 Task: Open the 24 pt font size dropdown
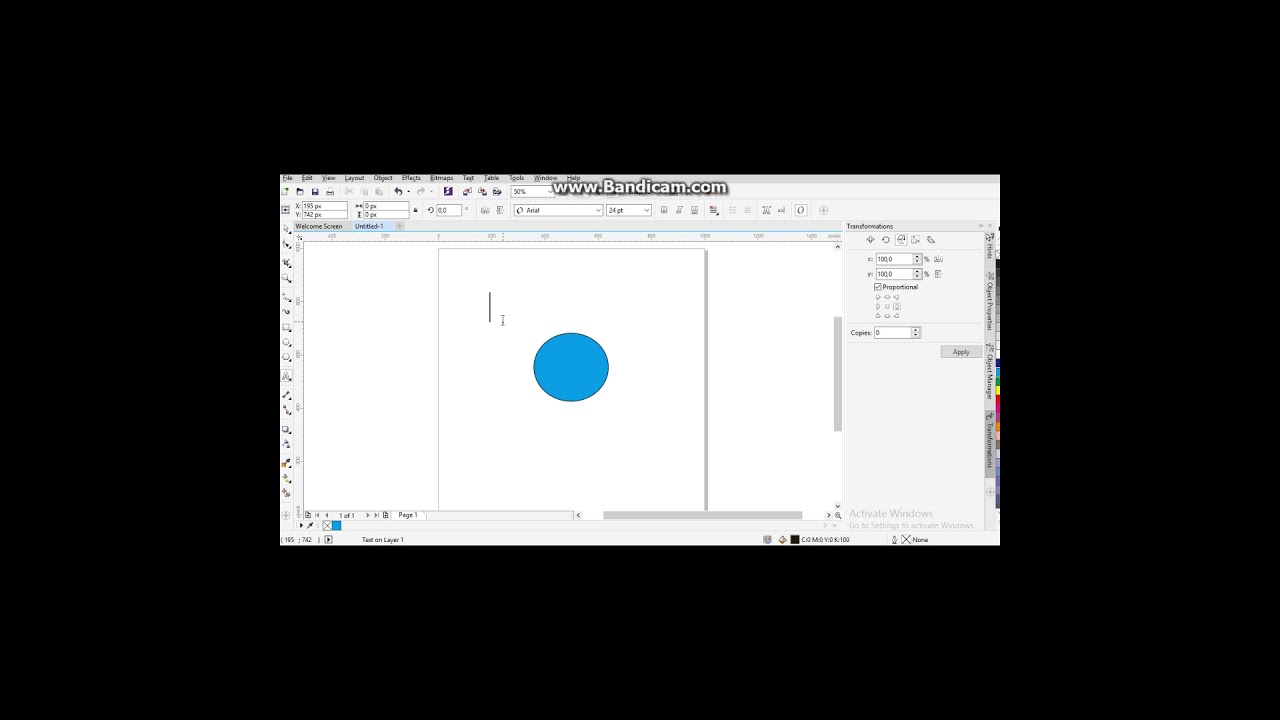point(646,210)
